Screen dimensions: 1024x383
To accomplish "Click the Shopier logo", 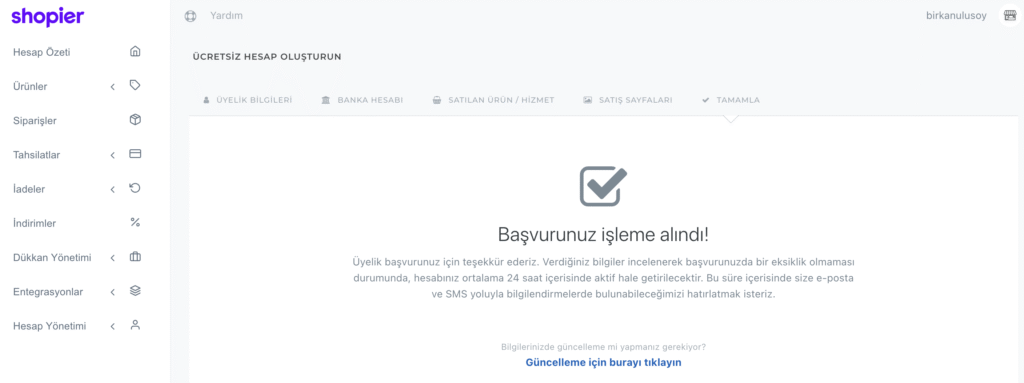I will [48, 16].
